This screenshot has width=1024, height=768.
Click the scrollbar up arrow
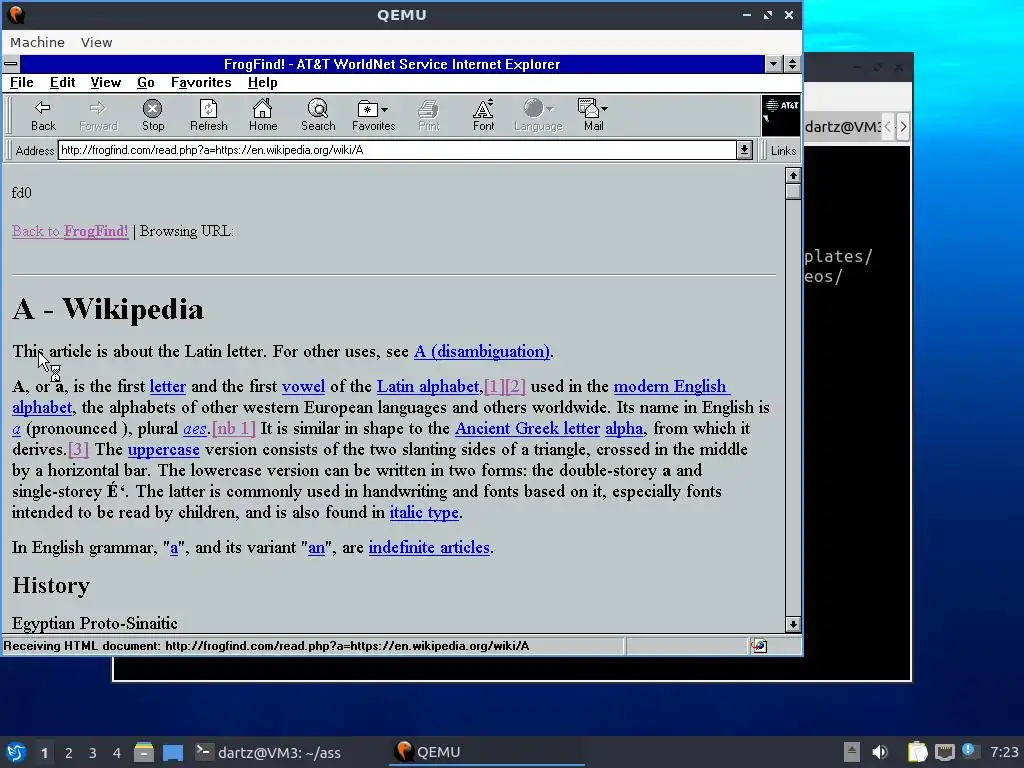[x=793, y=175]
